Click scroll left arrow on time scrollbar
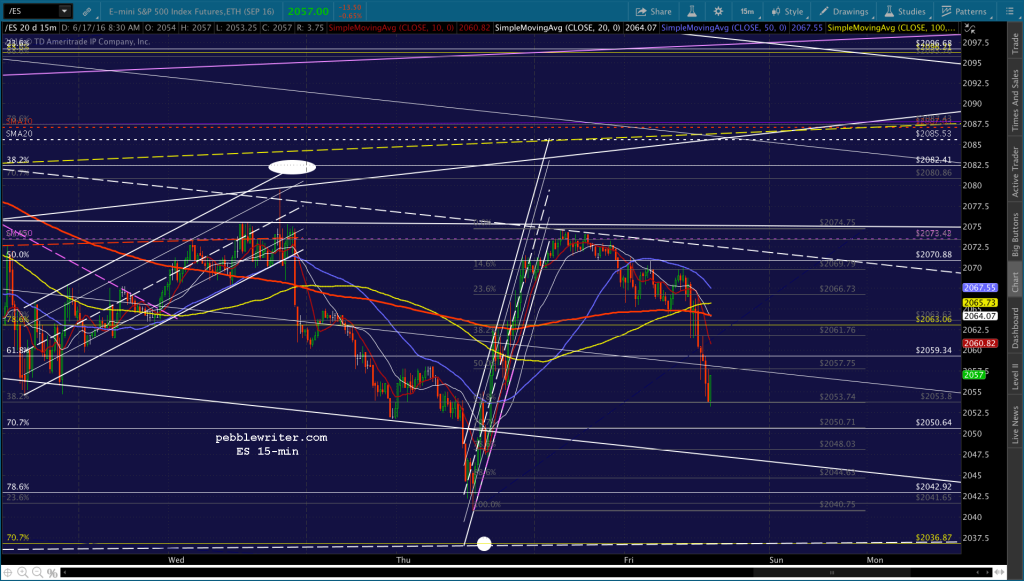Screen dimensions: 1024x581 pyautogui.click(x=64, y=573)
